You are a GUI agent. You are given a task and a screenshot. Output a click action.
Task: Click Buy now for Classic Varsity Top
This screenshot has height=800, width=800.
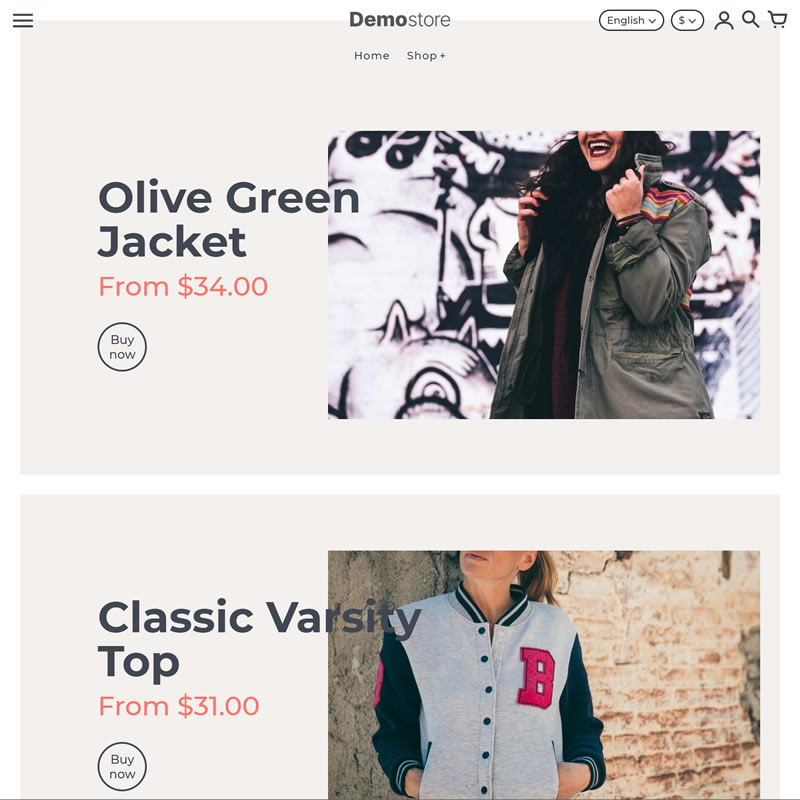tap(122, 766)
